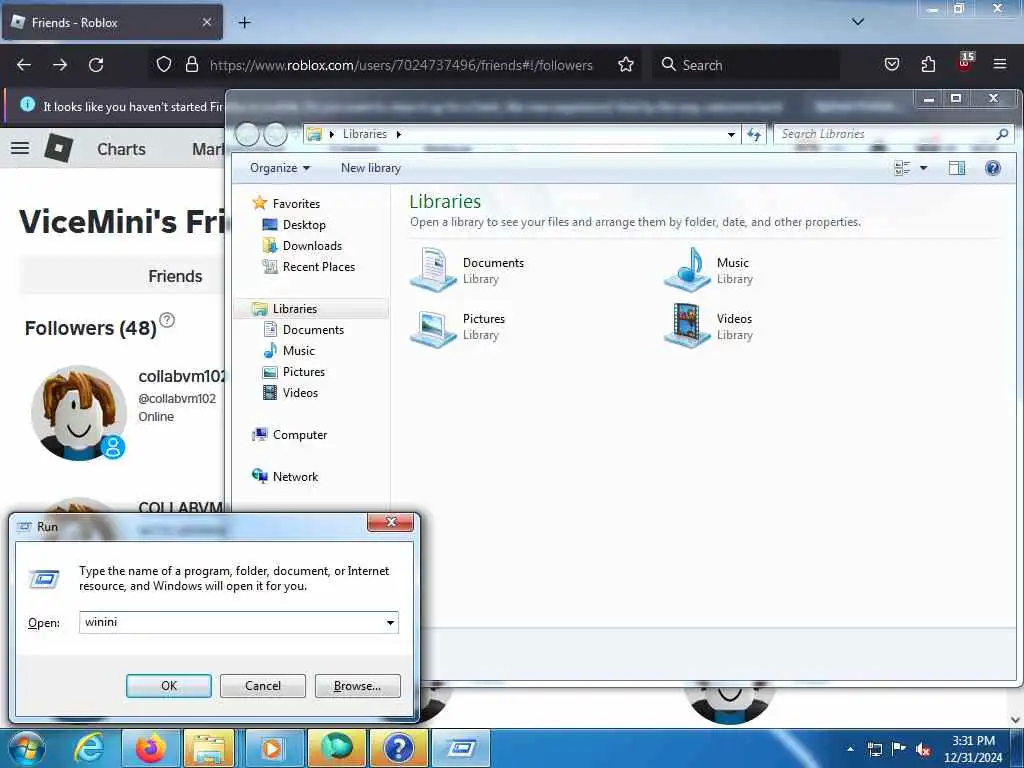The height and width of the screenshot is (768, 1024).
Task: Expand Libraries breadcrumb arrow
Action: pyautogui.click(x=398, y=134)
